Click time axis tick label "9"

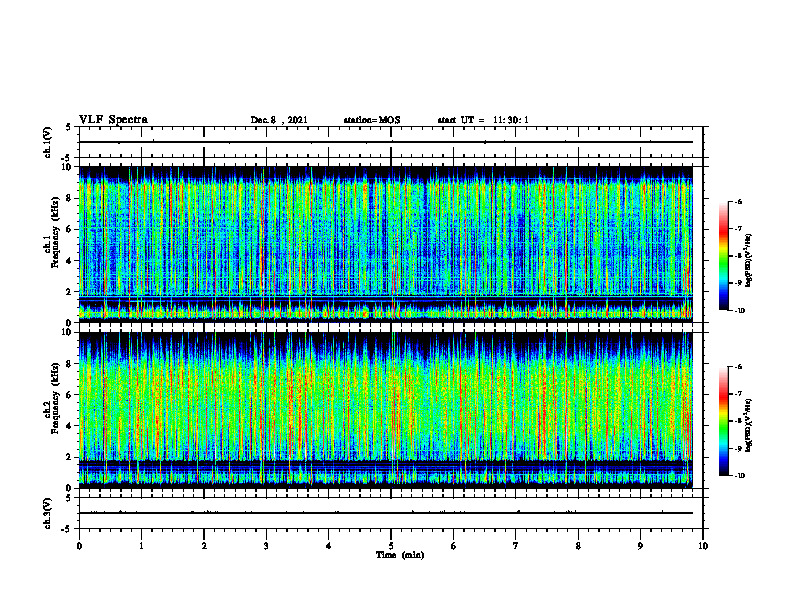click(x=640, y=546)
